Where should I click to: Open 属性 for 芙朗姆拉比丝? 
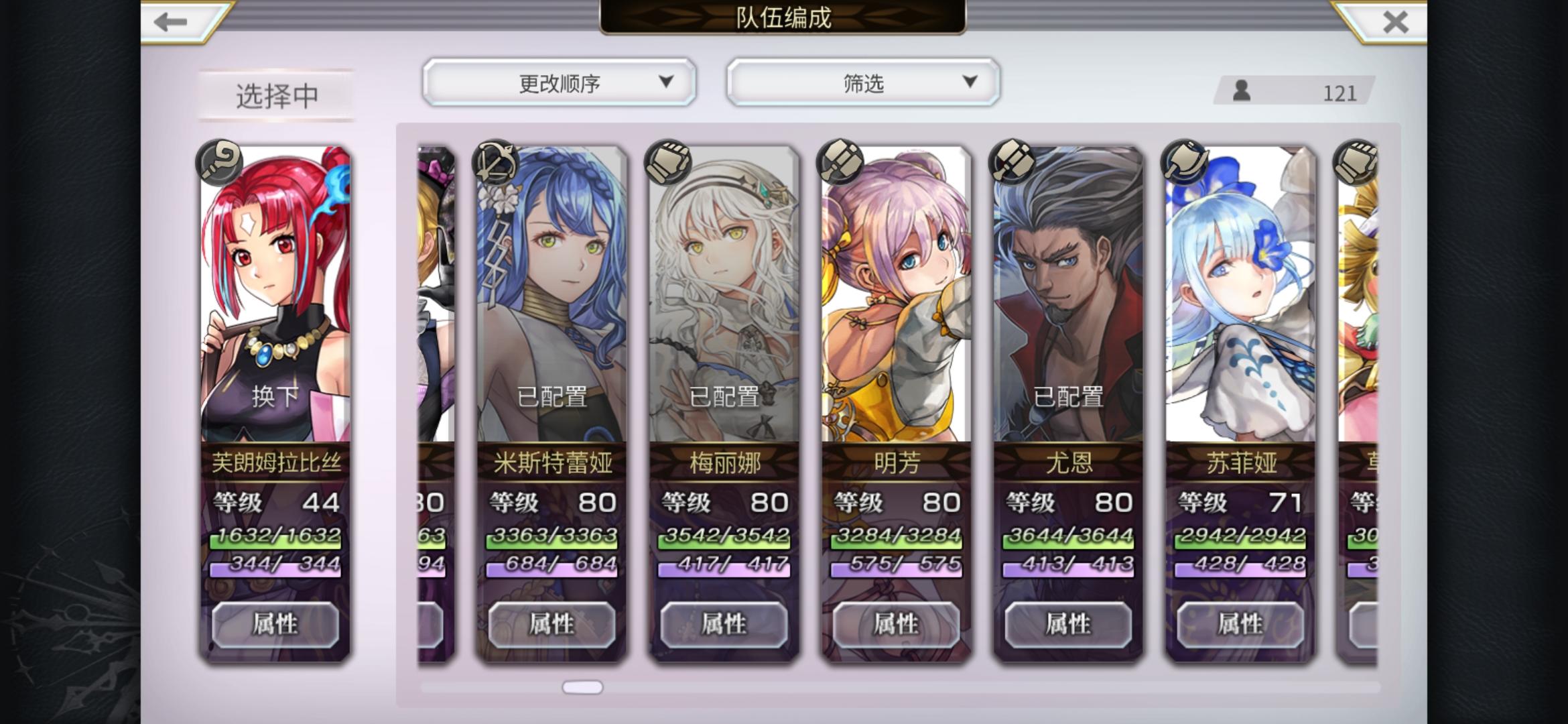point(275,624)
